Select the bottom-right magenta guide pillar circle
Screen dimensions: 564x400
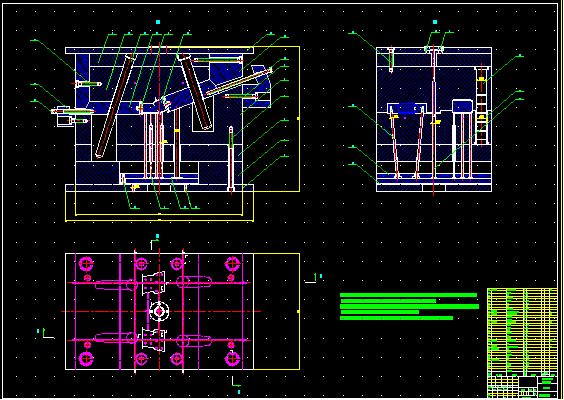coord(232,358)
